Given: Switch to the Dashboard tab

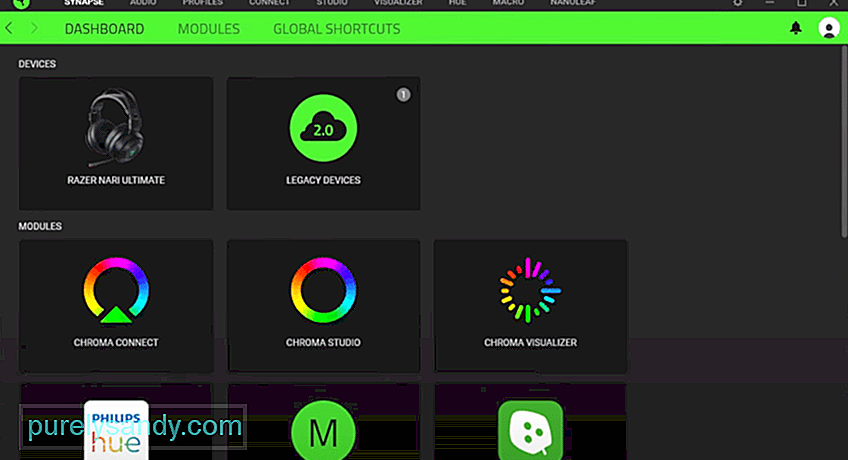Looking at the screenshot, I should tap(104, 29).
